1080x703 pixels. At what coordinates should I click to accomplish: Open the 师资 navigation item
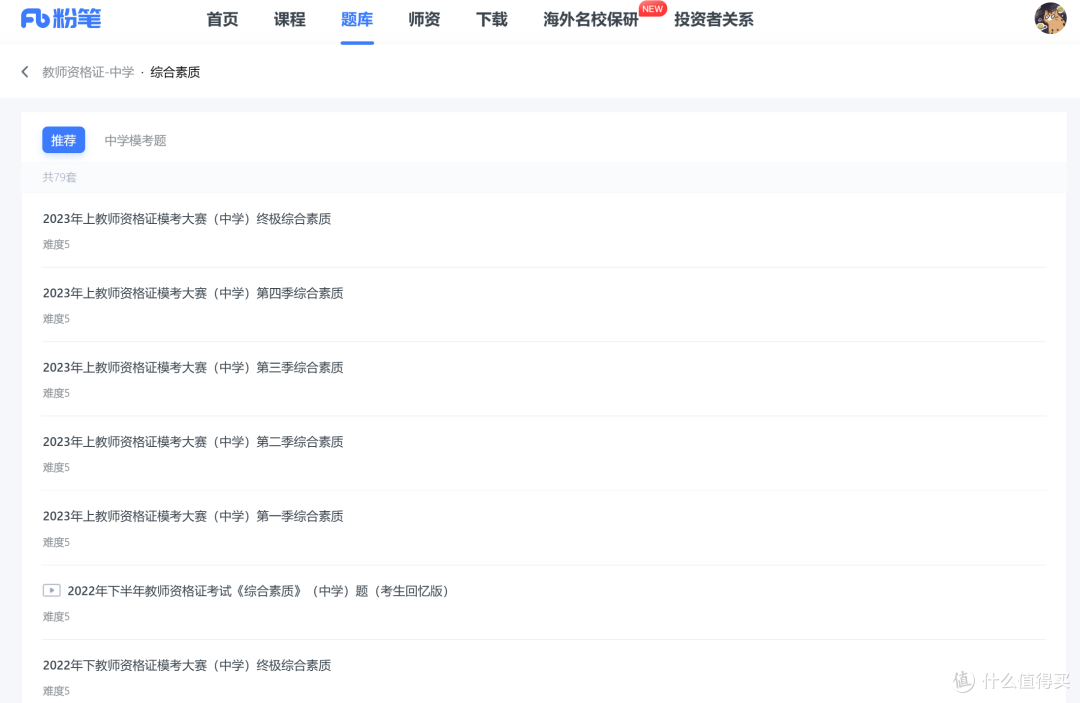tap(424, 19)
